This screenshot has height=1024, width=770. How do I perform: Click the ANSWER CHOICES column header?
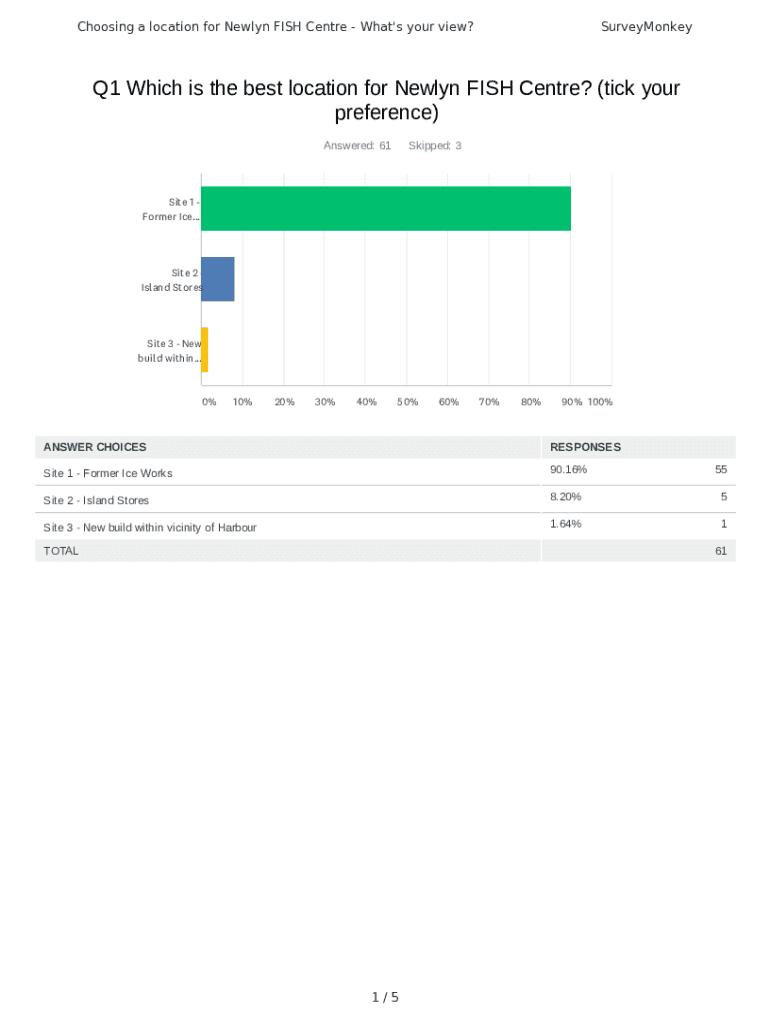(95, 447)
